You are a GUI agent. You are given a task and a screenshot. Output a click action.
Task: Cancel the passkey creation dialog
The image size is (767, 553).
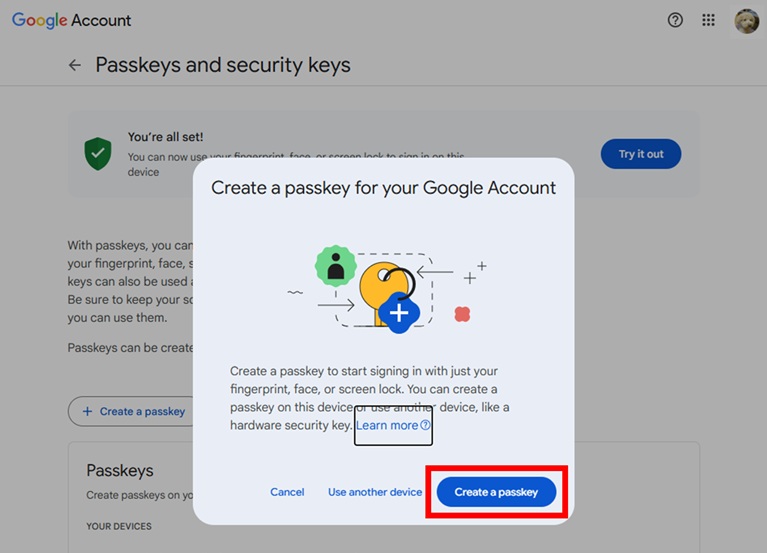tap(287, 492)
